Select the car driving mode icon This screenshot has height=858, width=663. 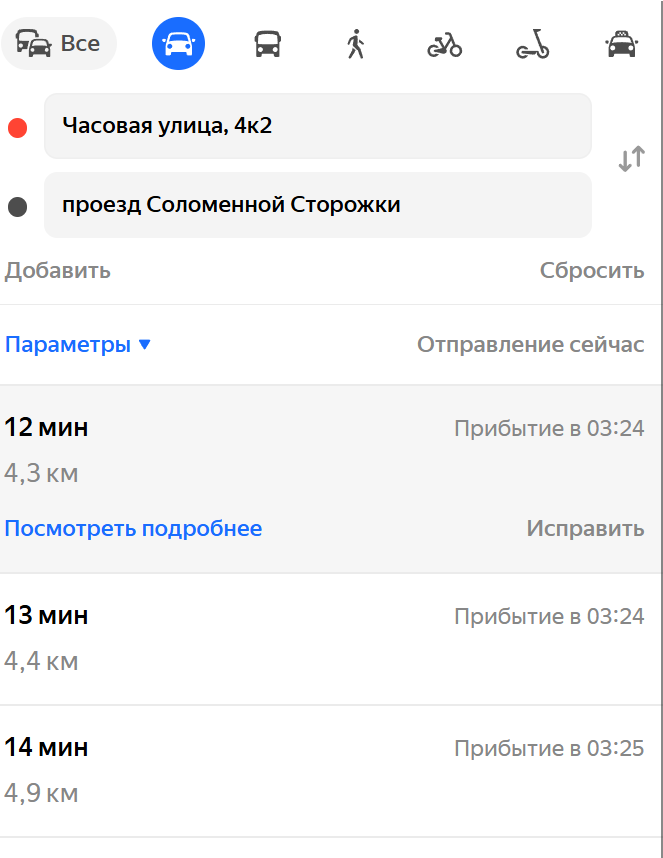pos(179,44)
